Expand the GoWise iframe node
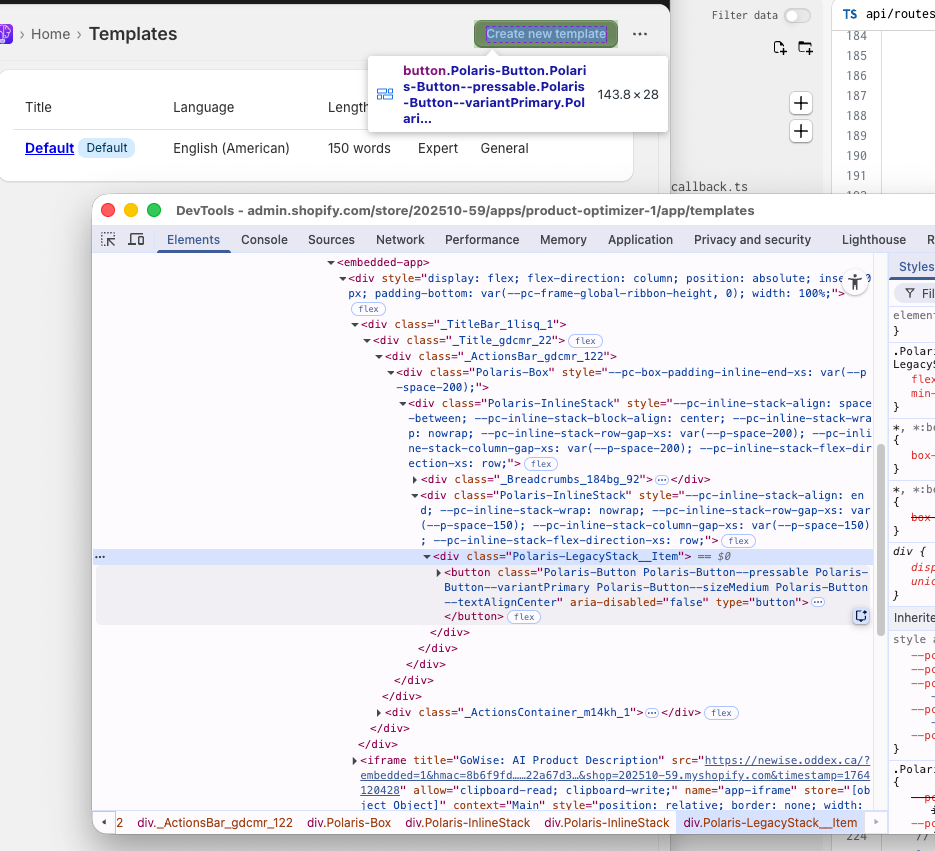Screen dimensions: 935x851 pyautogui.click(x=354, y=760)
